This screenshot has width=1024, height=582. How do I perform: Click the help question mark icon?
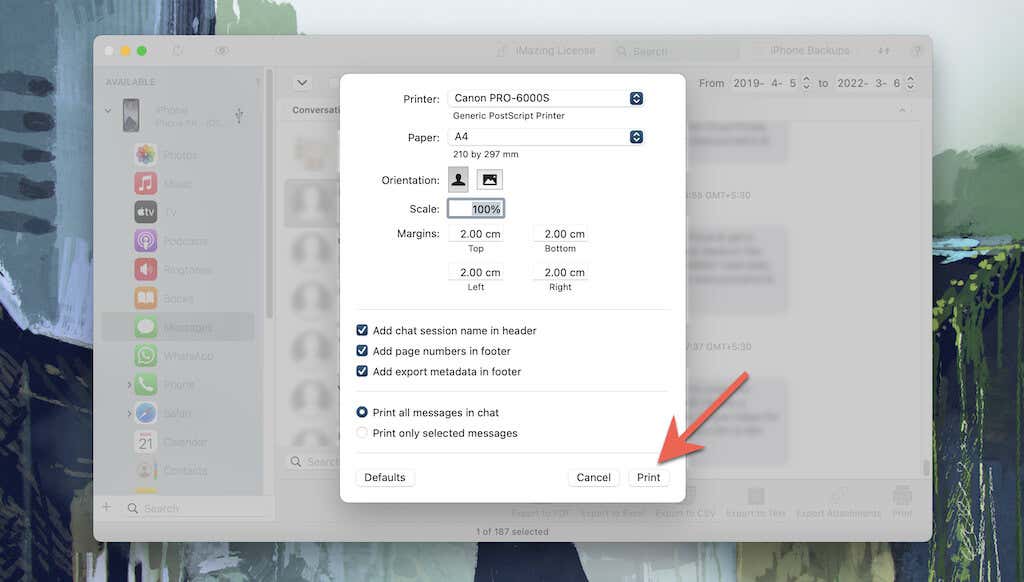pyautogui.click(x=916, y=50)
